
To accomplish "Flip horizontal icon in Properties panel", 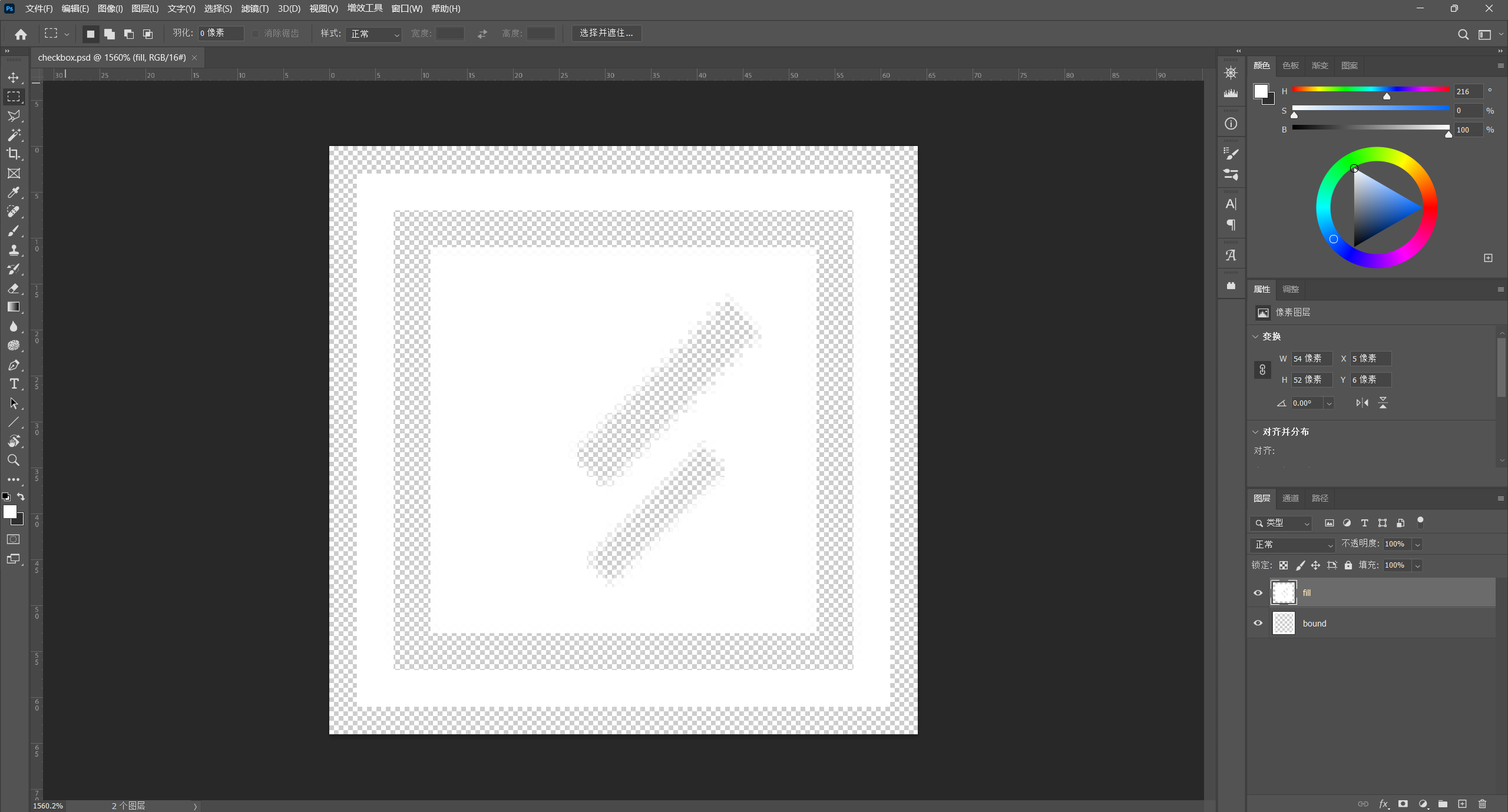I will pos(1363,403).
